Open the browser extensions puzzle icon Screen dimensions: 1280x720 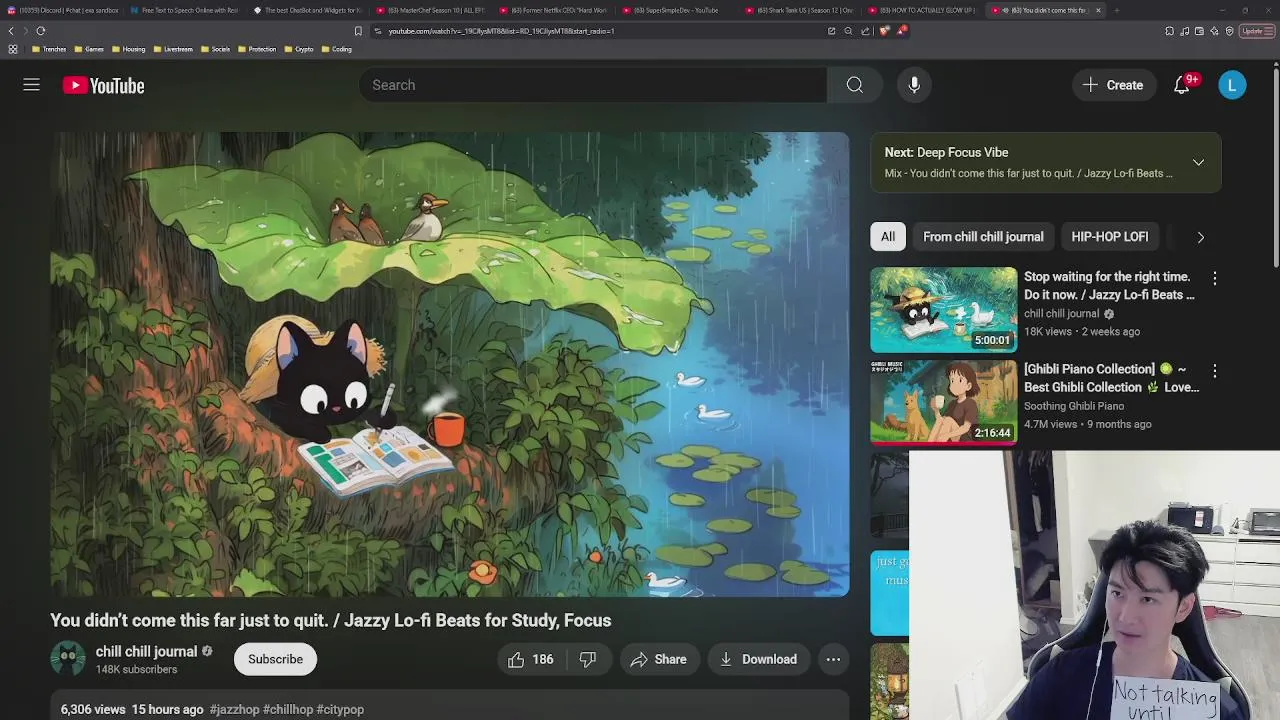tap(1169, 31)
